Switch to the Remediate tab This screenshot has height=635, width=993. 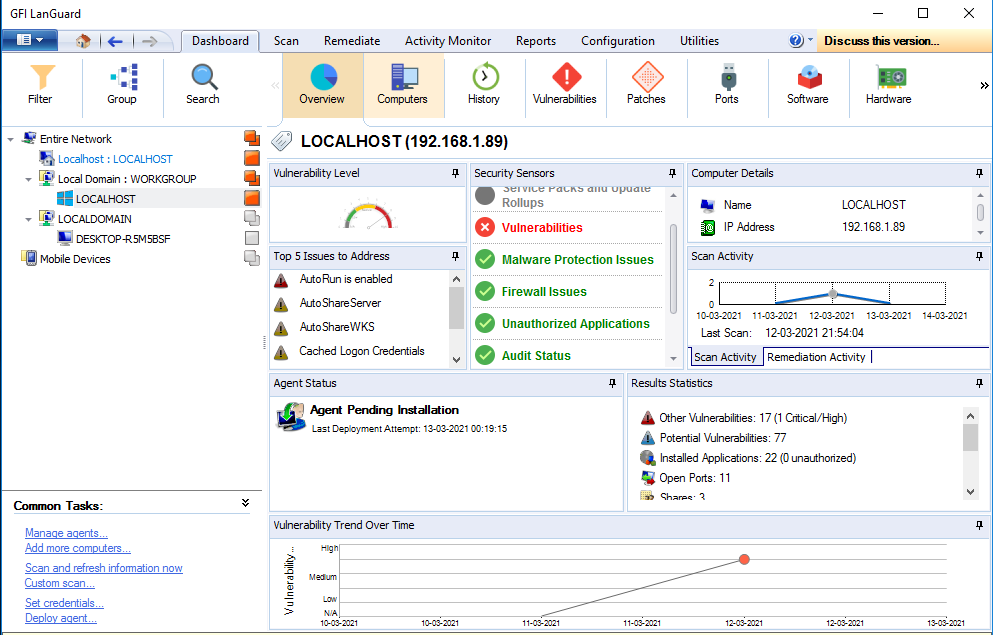352,41
